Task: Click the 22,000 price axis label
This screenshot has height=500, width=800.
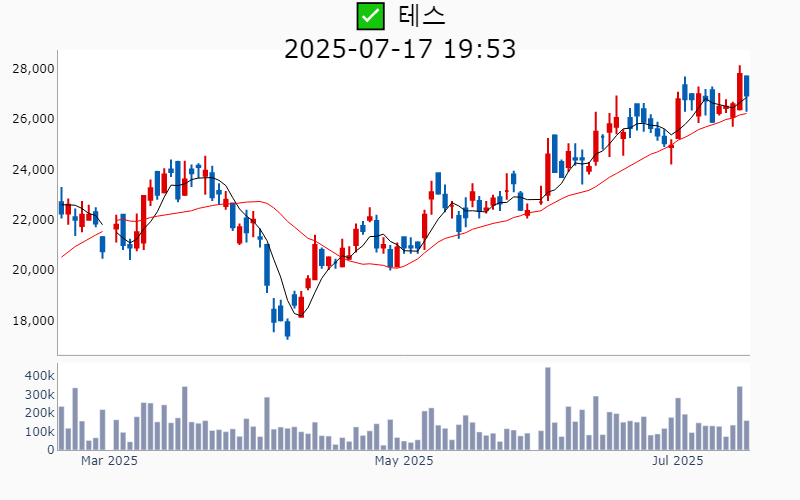Action: [x=33, y=220]
